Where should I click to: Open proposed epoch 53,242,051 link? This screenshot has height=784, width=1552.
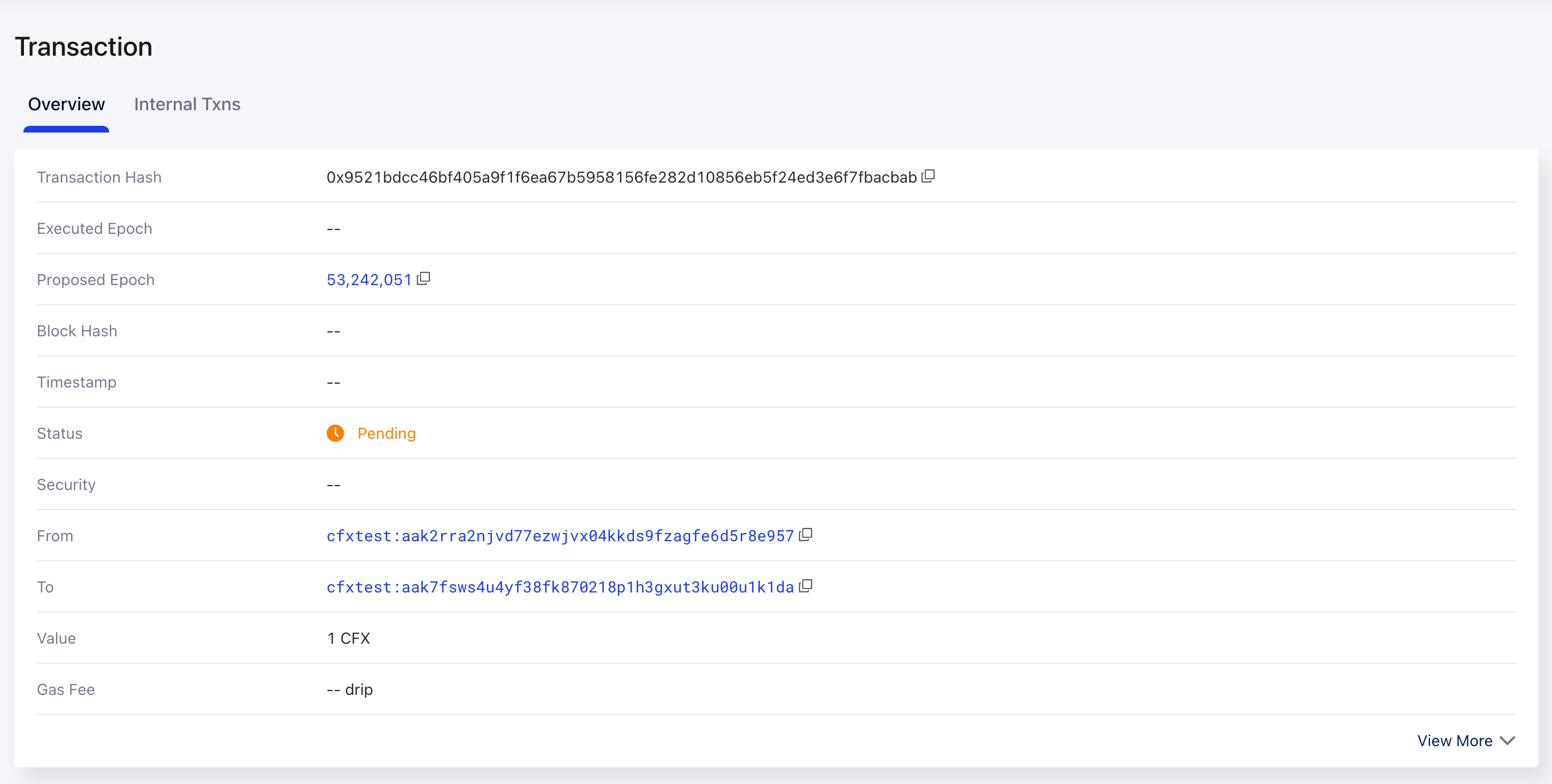click(x=369, y=280)
